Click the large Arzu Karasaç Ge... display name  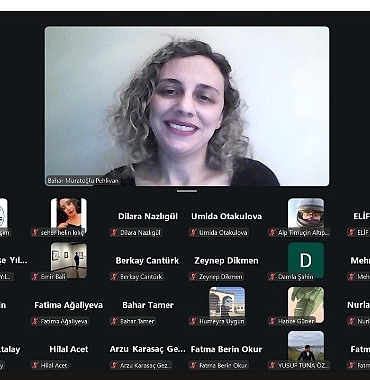(x=148, y=349)
